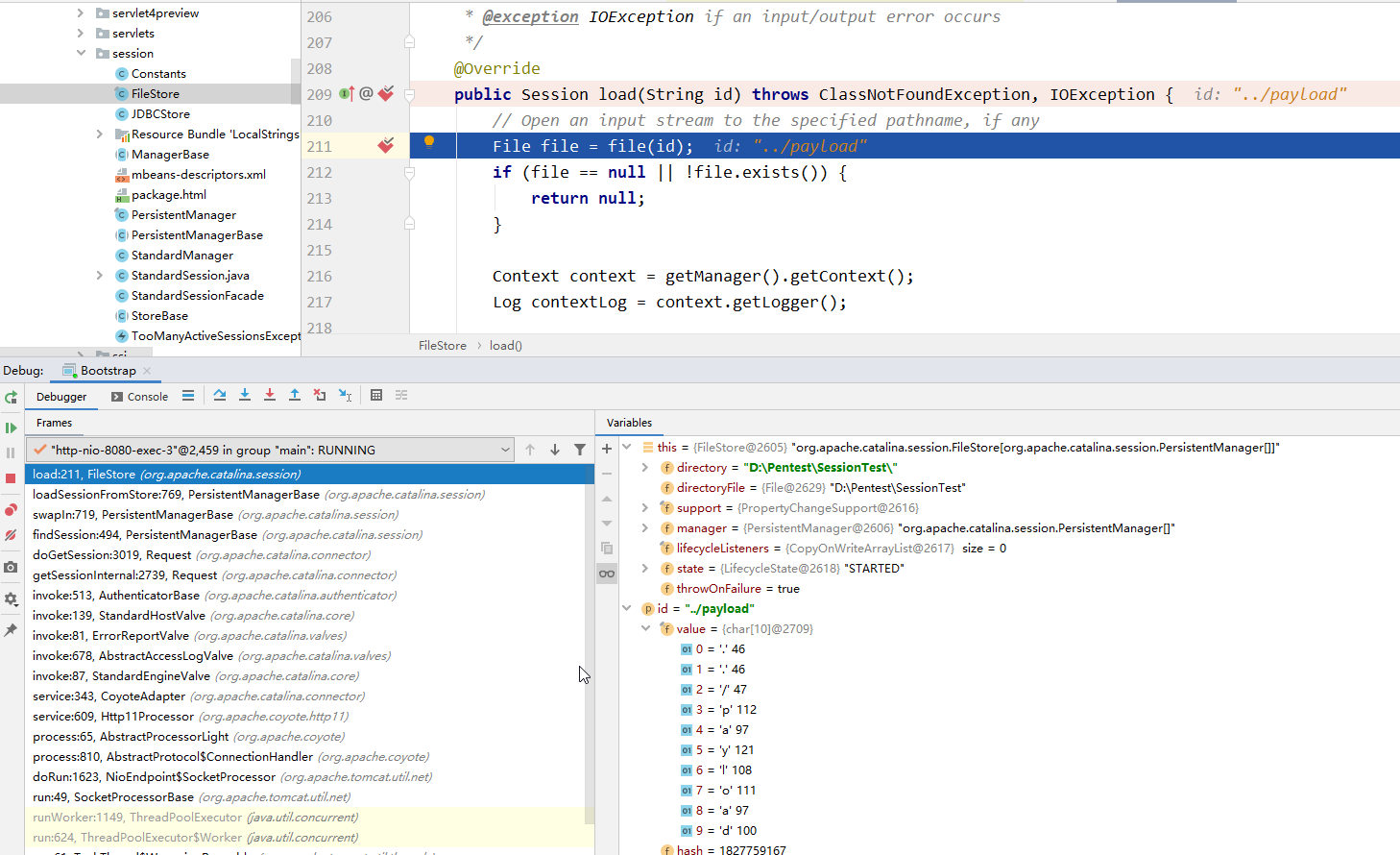Open Evaluate Expression calculator
The width and height of the screenshot is (1400, 855).
(x=376, y=396)
